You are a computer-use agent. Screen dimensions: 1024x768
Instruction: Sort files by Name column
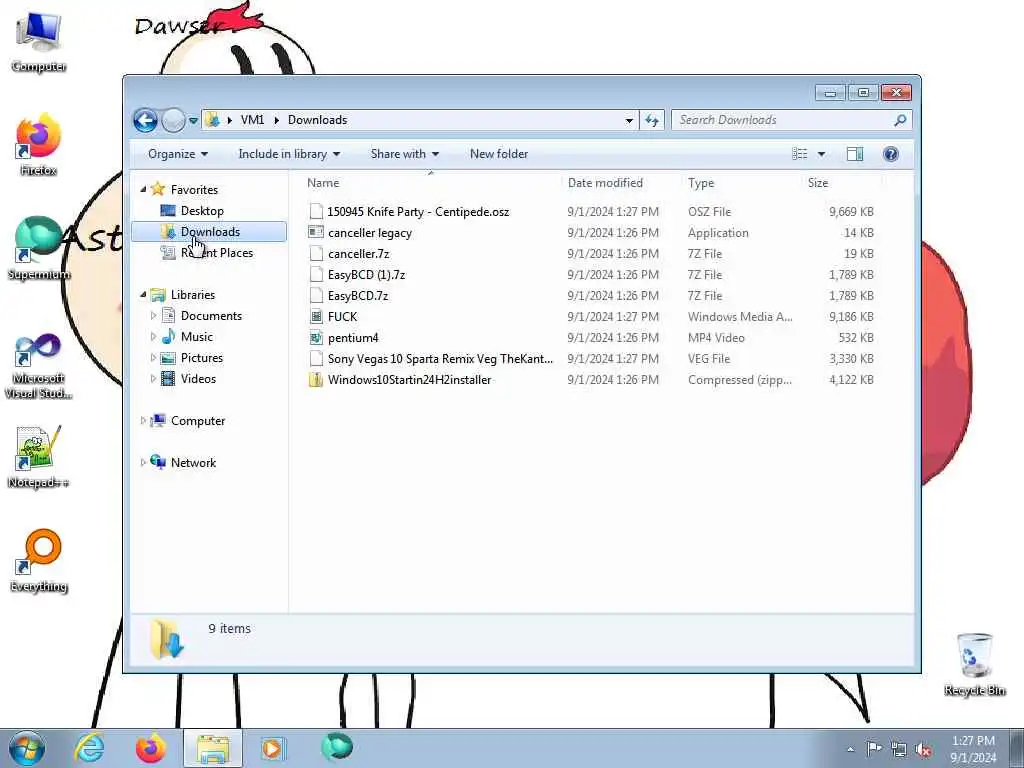point(431,183)
